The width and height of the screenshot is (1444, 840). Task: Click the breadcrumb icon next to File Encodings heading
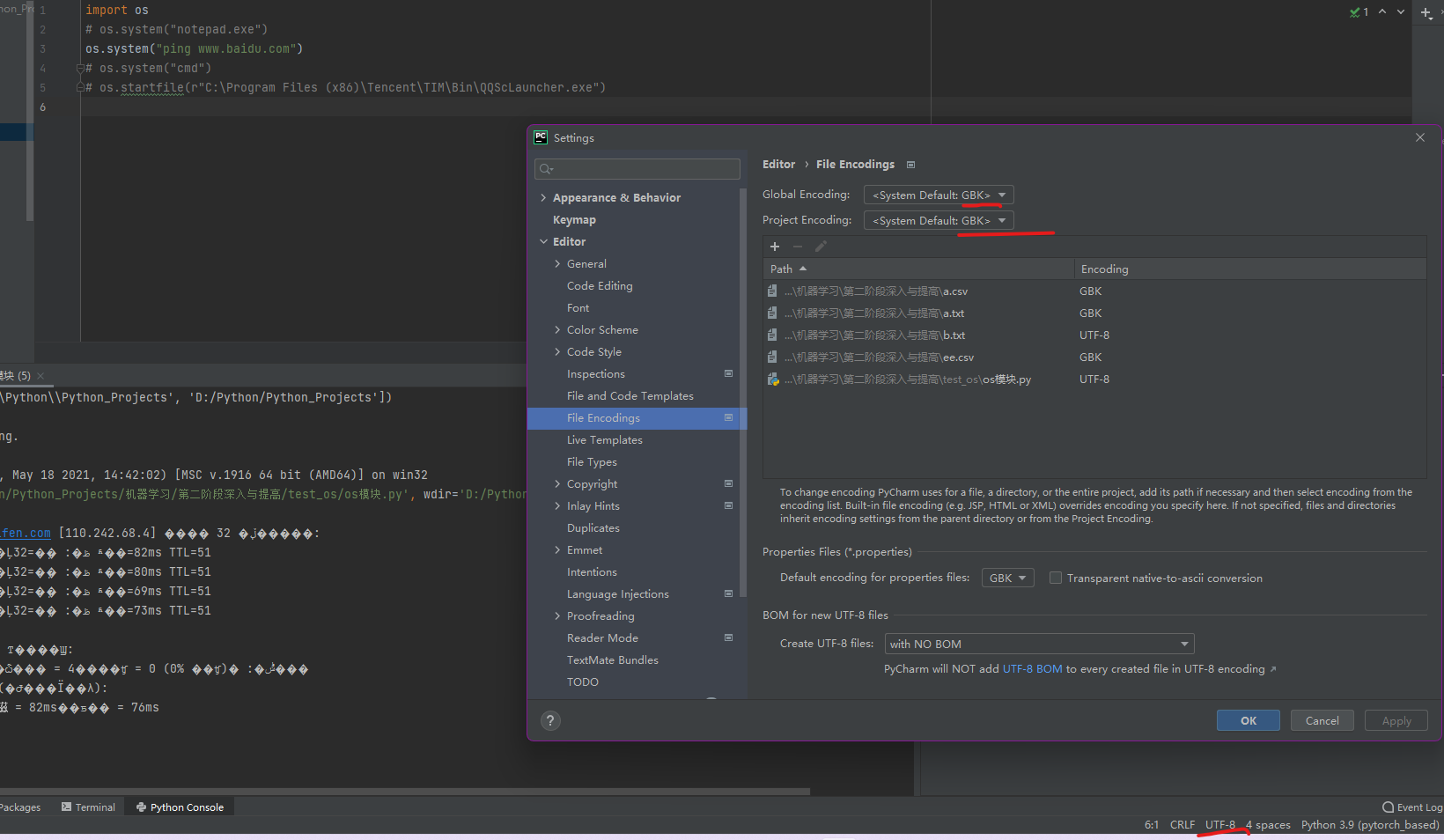click(x=910, y=165)
